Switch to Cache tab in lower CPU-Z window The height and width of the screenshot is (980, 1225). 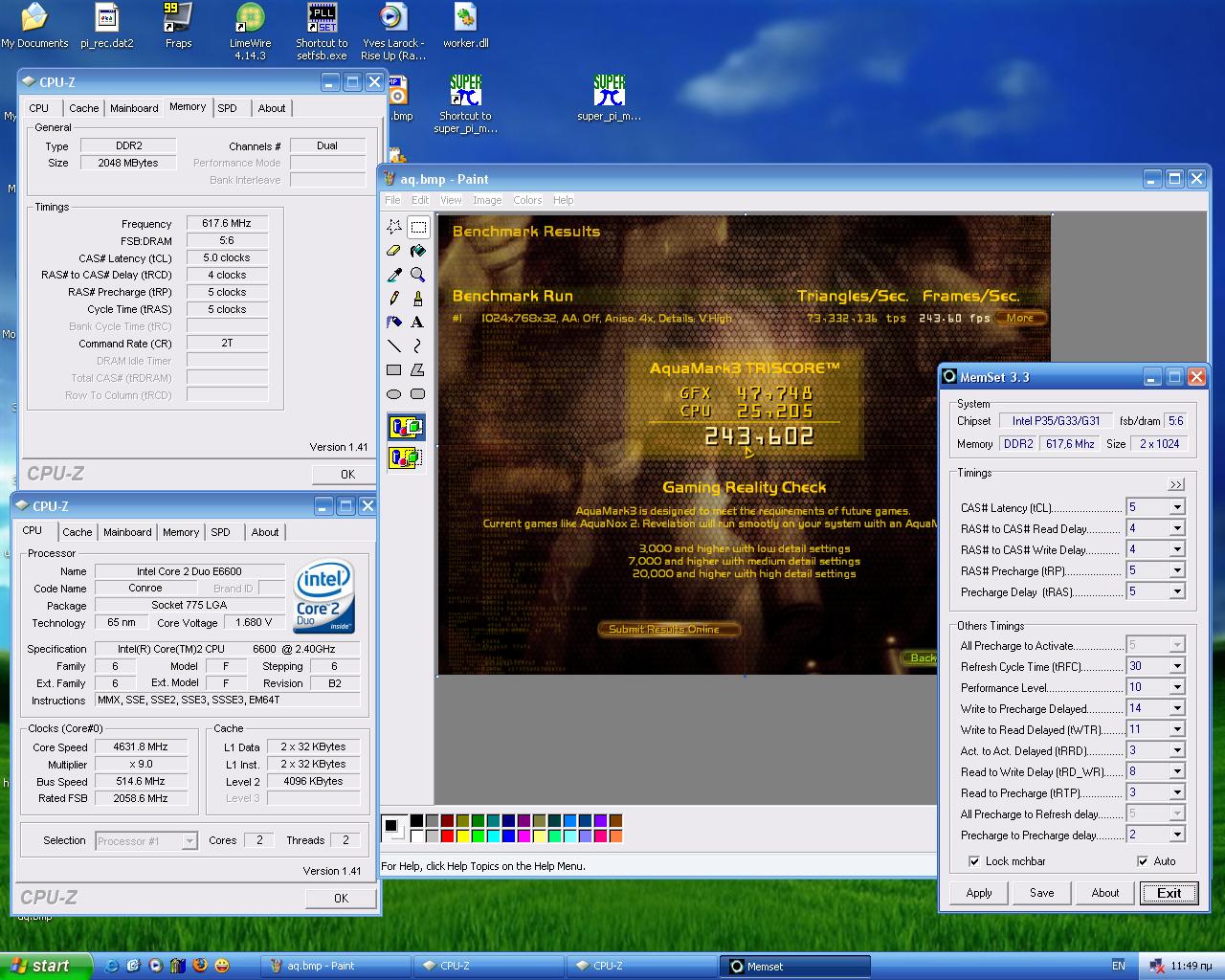click(x=78, y=532)
